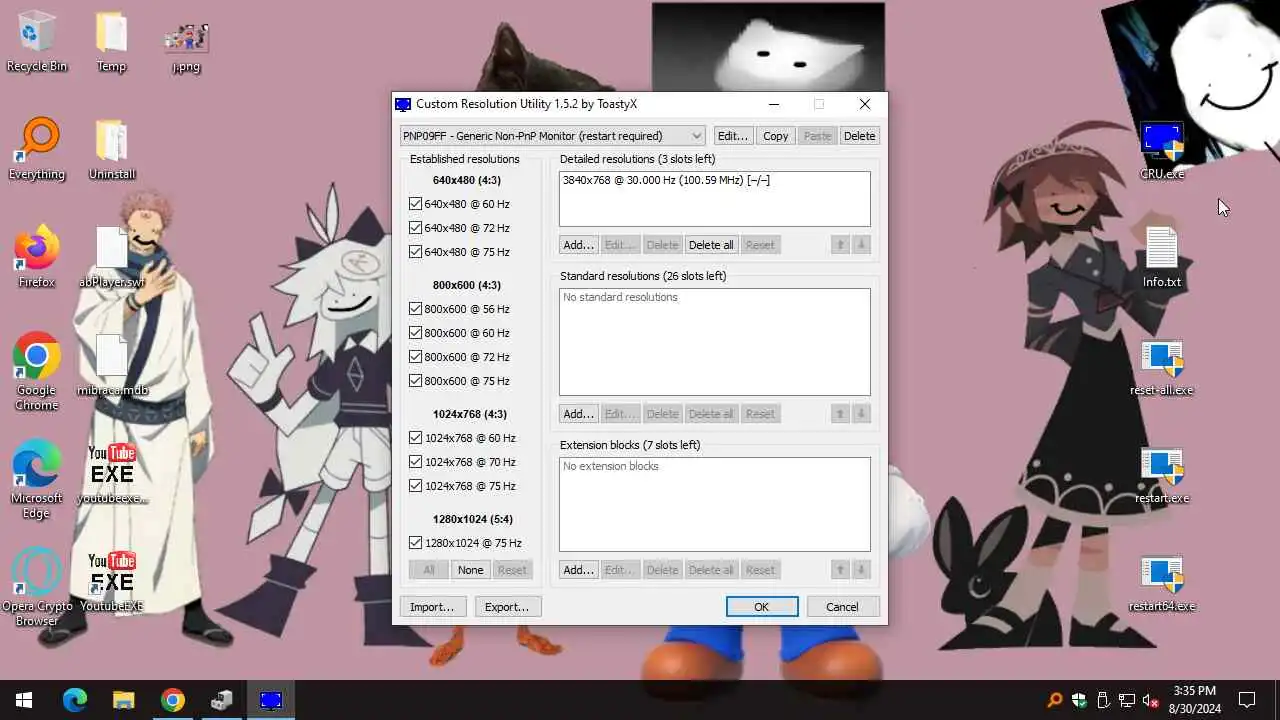The width and height of the screenshot is (1280, 720).
Task: Launch Everything search desktop shortcut
Action: [x=37, y=149]
